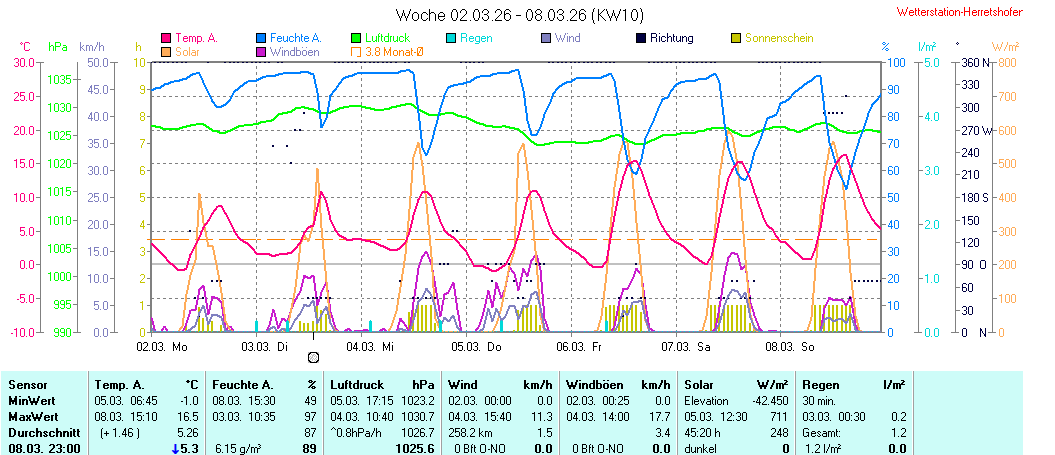1055x455 pixels.
Task: Click the yellow Sonnenschein legend swatch
Action: 736,38
